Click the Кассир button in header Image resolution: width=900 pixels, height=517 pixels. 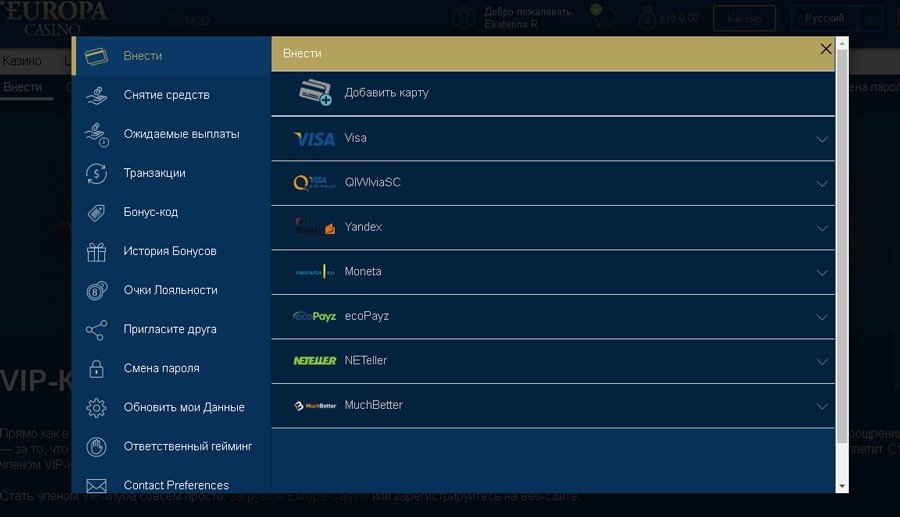pyautogui.click(x=744, y=18)
